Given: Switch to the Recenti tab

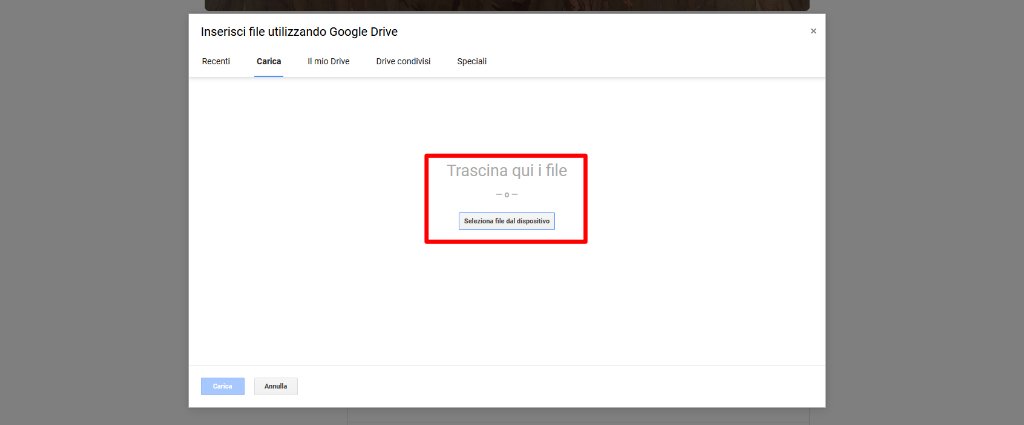Looking at the screenshot, I should coord(216,61).
